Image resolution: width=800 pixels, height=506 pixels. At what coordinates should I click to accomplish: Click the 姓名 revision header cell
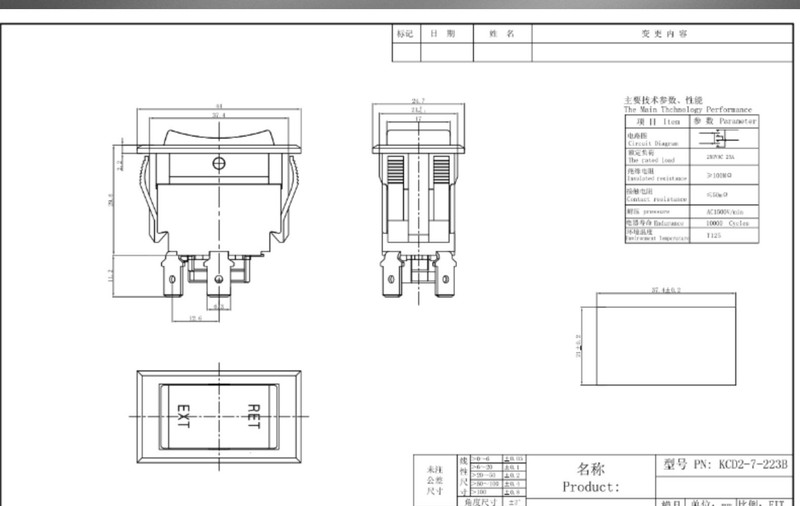tap(503, 34)
